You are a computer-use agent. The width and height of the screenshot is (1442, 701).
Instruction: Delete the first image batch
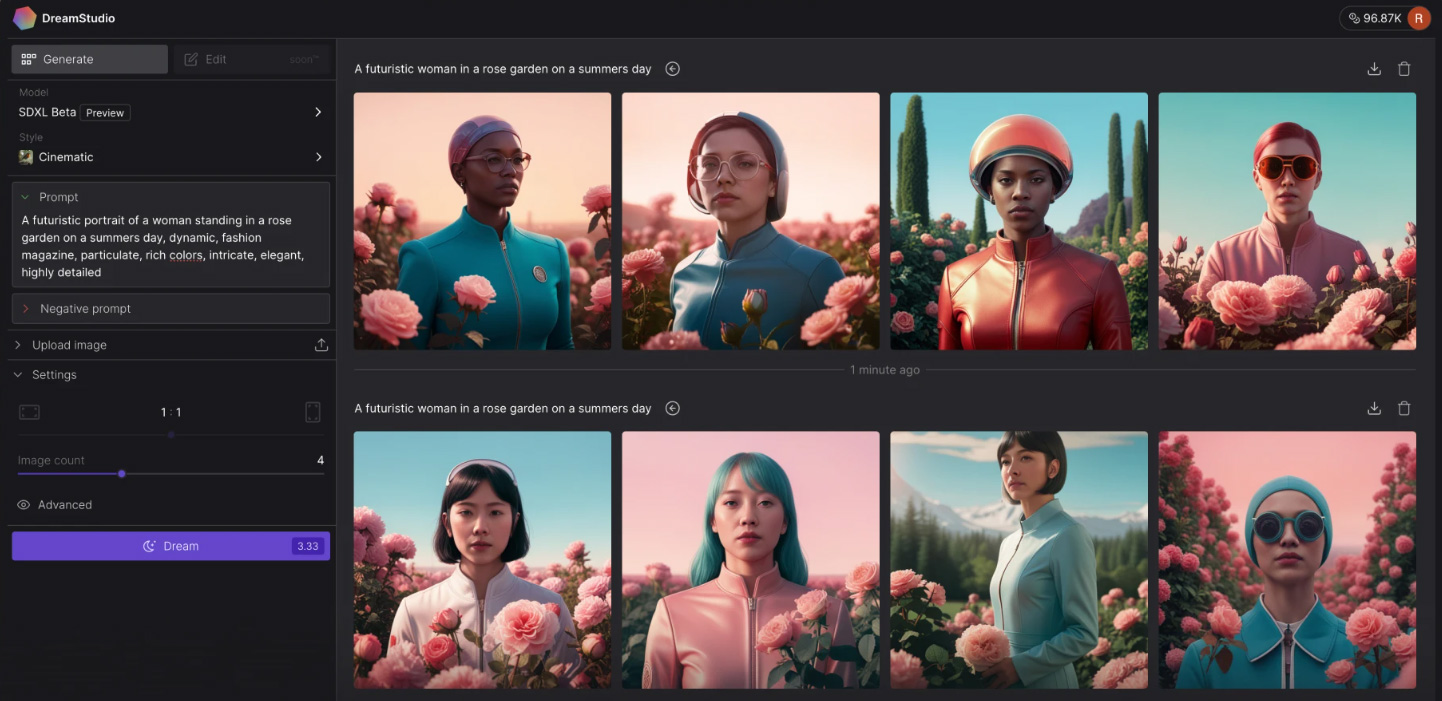[x=1404, y=69]
